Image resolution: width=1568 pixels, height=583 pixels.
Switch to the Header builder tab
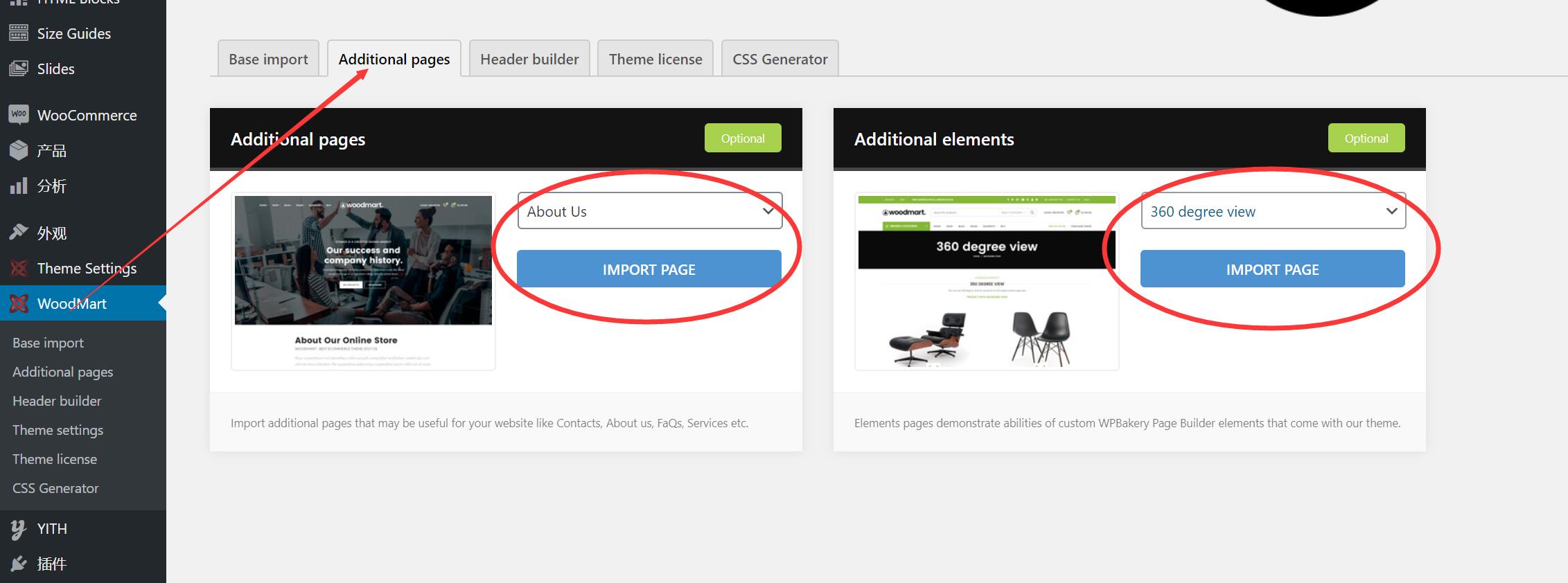click(529, 60)
